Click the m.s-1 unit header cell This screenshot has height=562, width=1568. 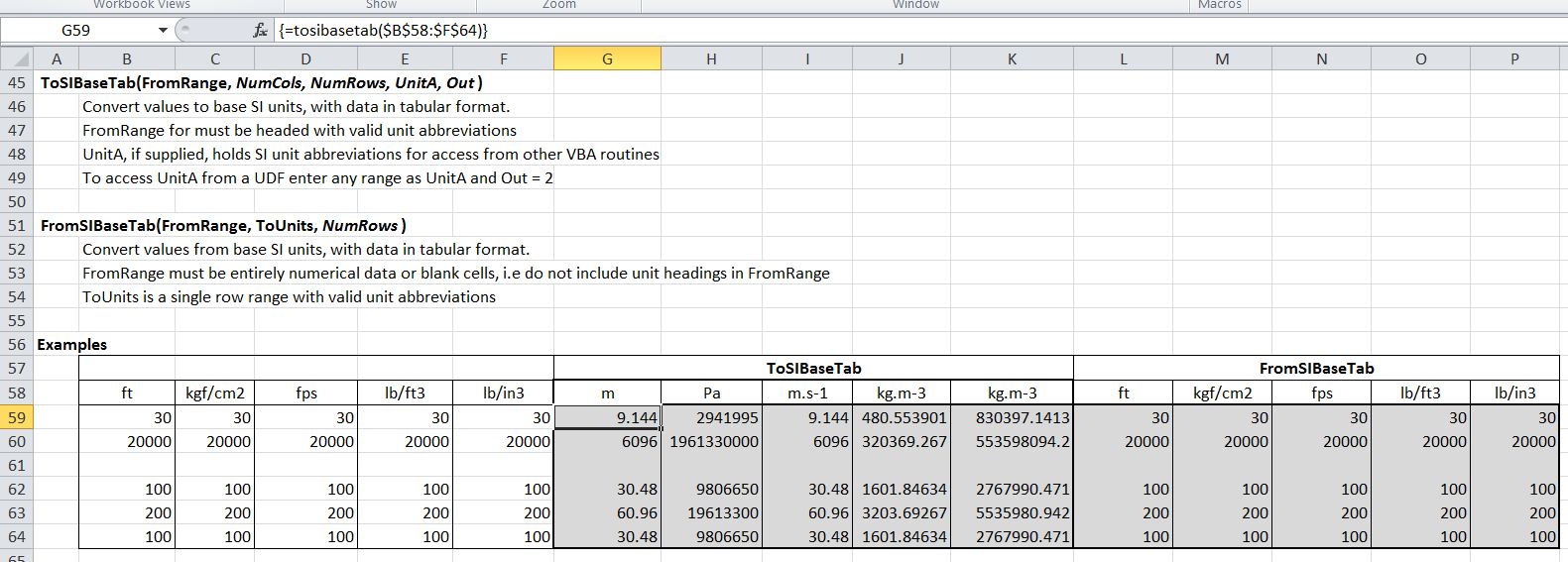pyautogui.click(x=806, y=393)
